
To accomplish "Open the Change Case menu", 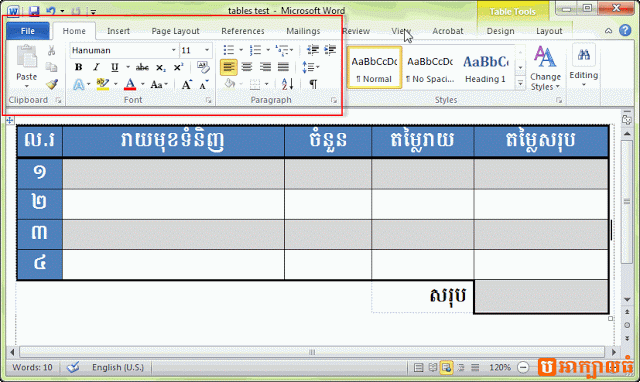I will tap(159, 84).
